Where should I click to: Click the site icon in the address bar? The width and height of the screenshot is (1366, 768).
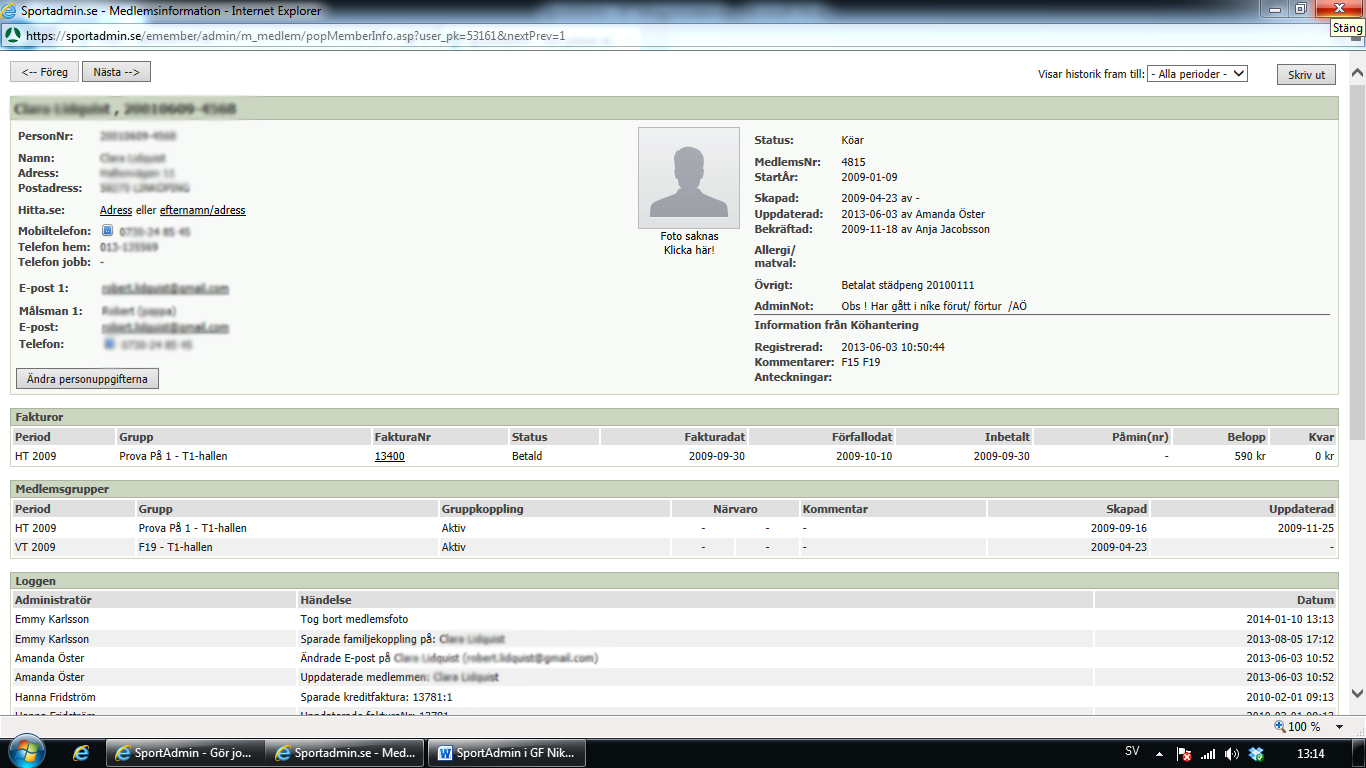click(13, 35)
